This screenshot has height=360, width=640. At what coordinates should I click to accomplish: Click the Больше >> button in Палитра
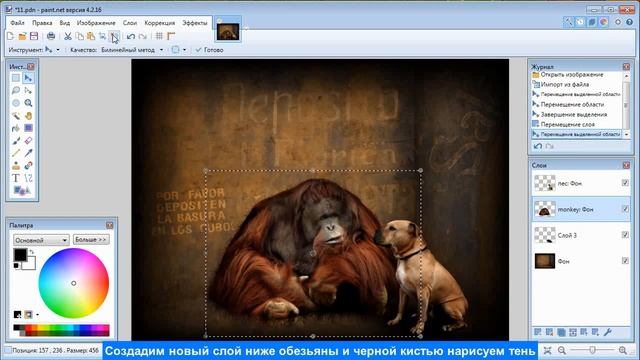91,240
